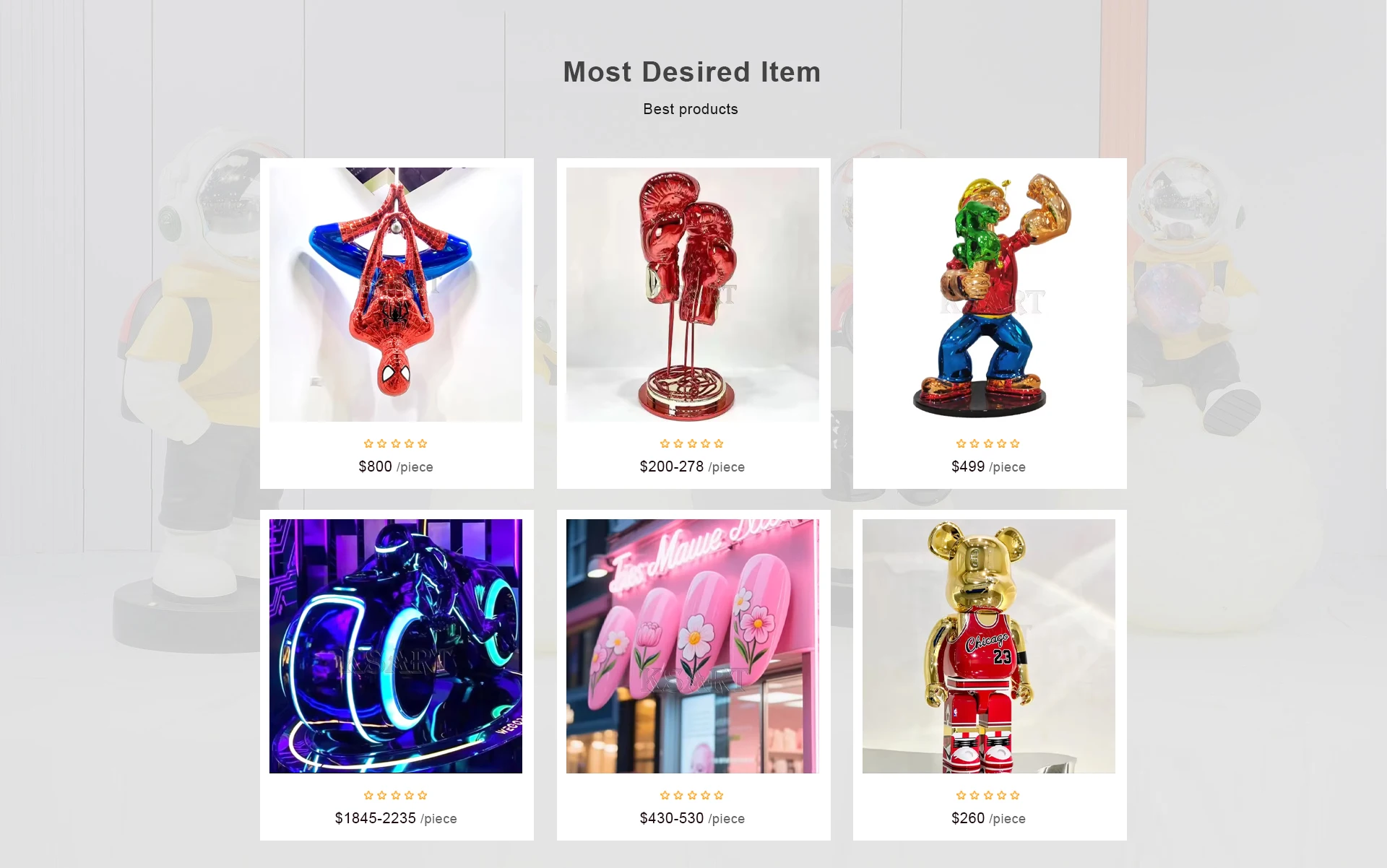1387x868 pixels.
Task: Click star rating under pink nail sign
Action: pos(692,795)
